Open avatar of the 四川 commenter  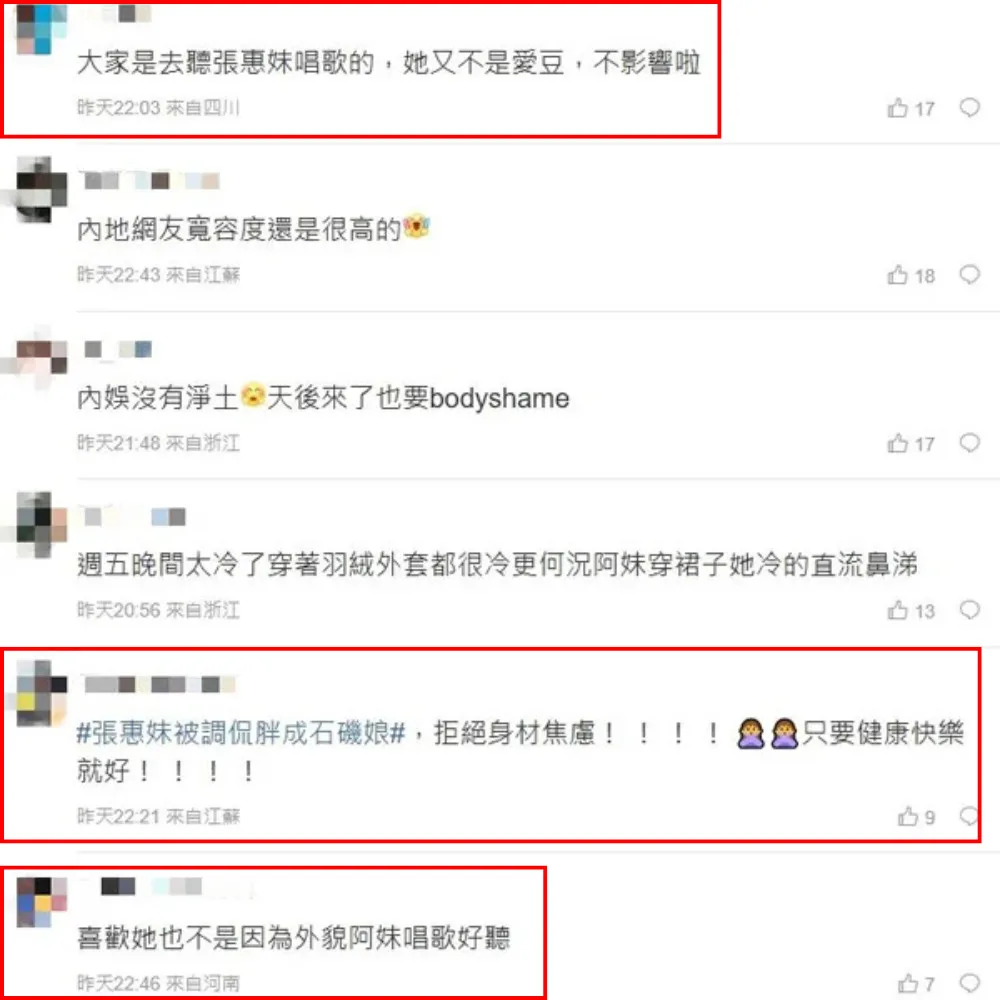pyautogui.click(x=41, y=29)
